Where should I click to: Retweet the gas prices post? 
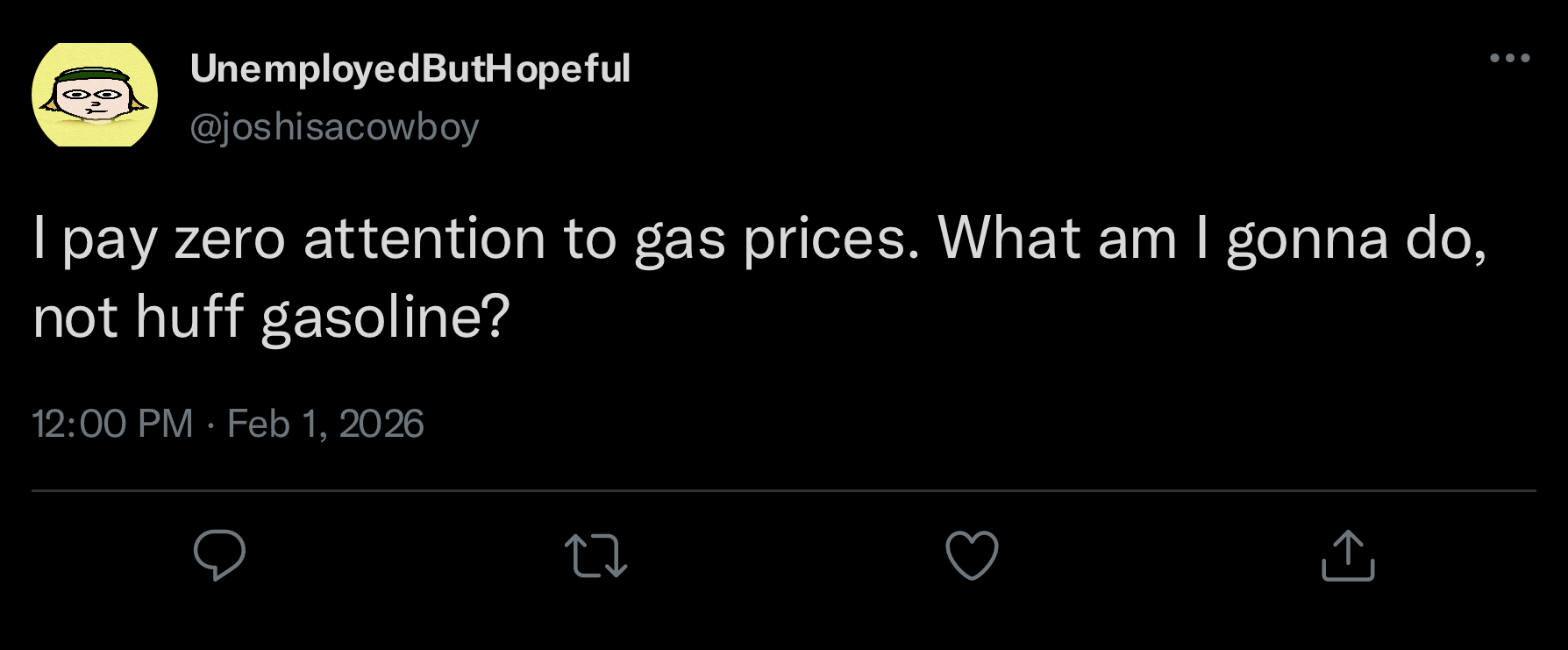pyautogui.click(x=595, y=556)
